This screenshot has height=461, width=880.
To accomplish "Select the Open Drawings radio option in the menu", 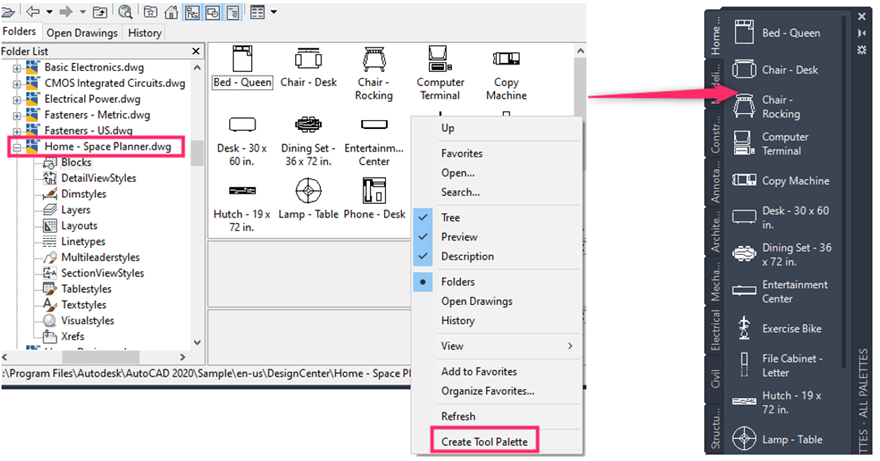I will pos(476,301).
